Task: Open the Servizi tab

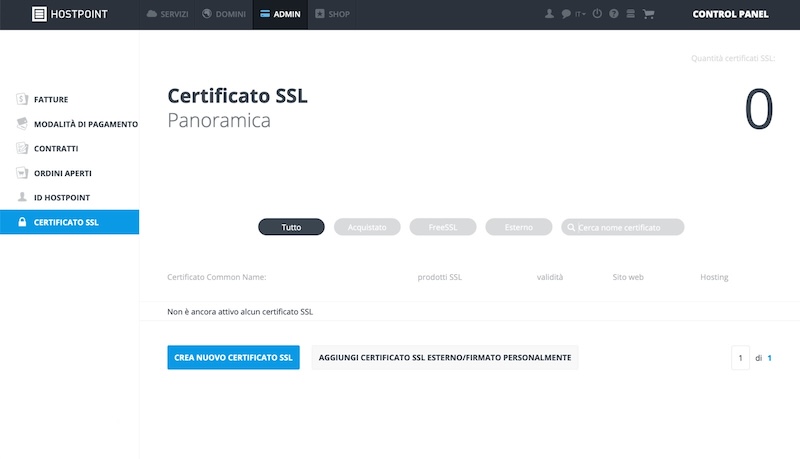Action: (167, 14)
